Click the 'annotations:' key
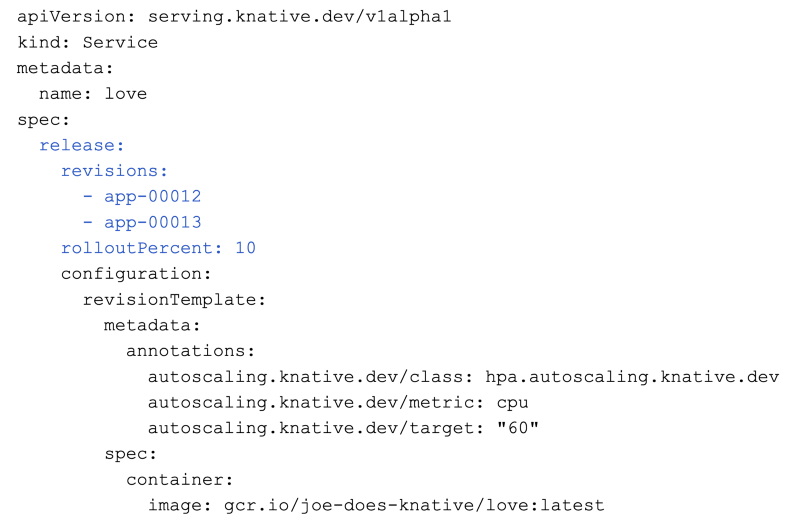Image resolution: width=800 pixels, height=528 pixels. click(x=191, y=351)
